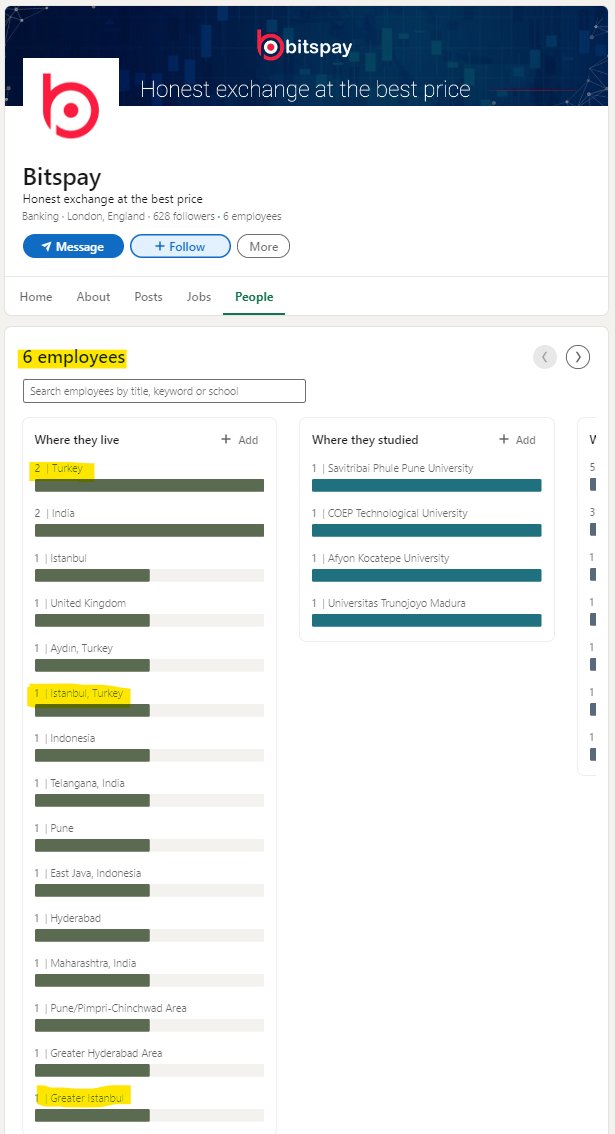Select the People tab
615x1134 pixels.
[254, 297]
